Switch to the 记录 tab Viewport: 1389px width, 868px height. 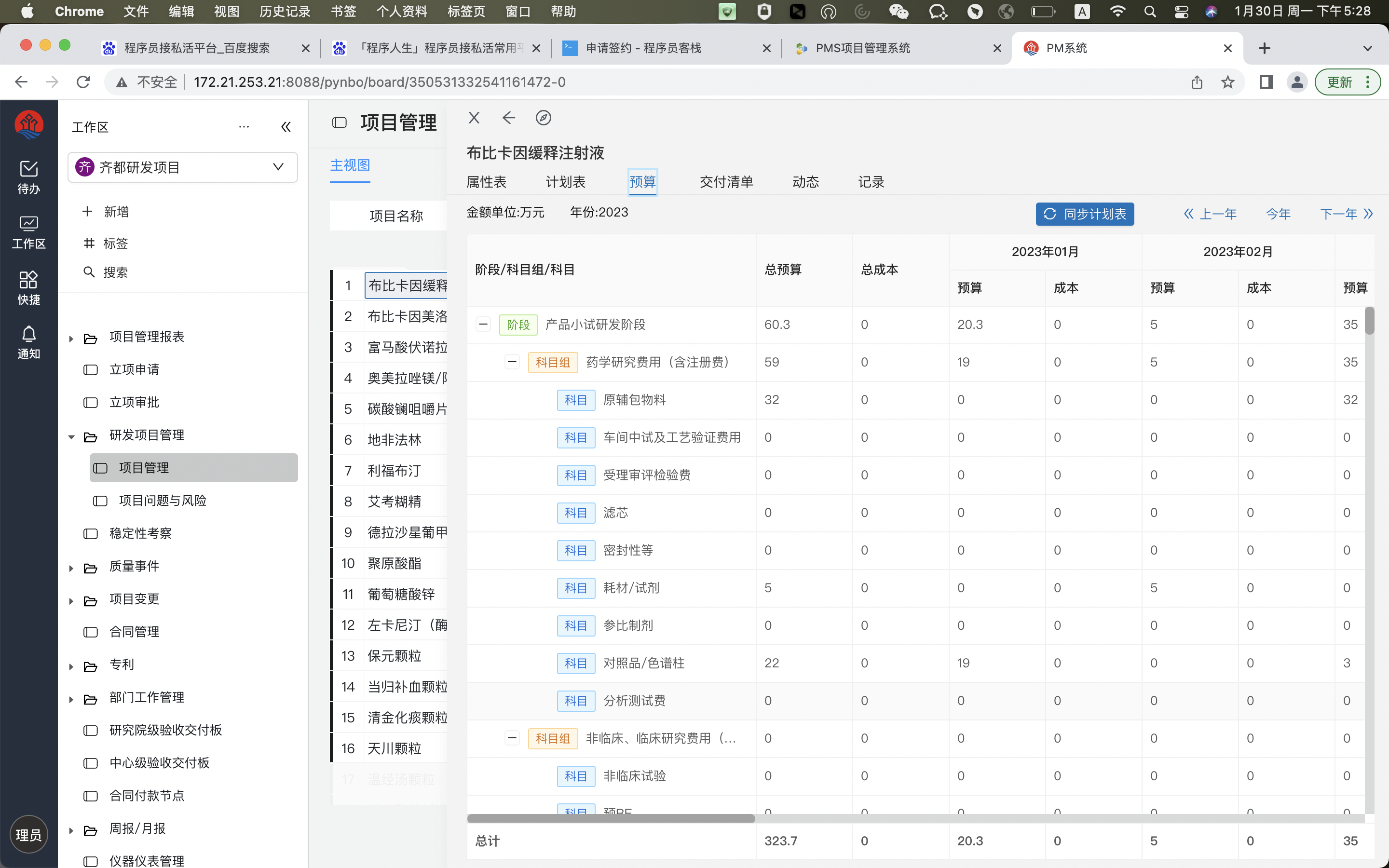[871, 182]
